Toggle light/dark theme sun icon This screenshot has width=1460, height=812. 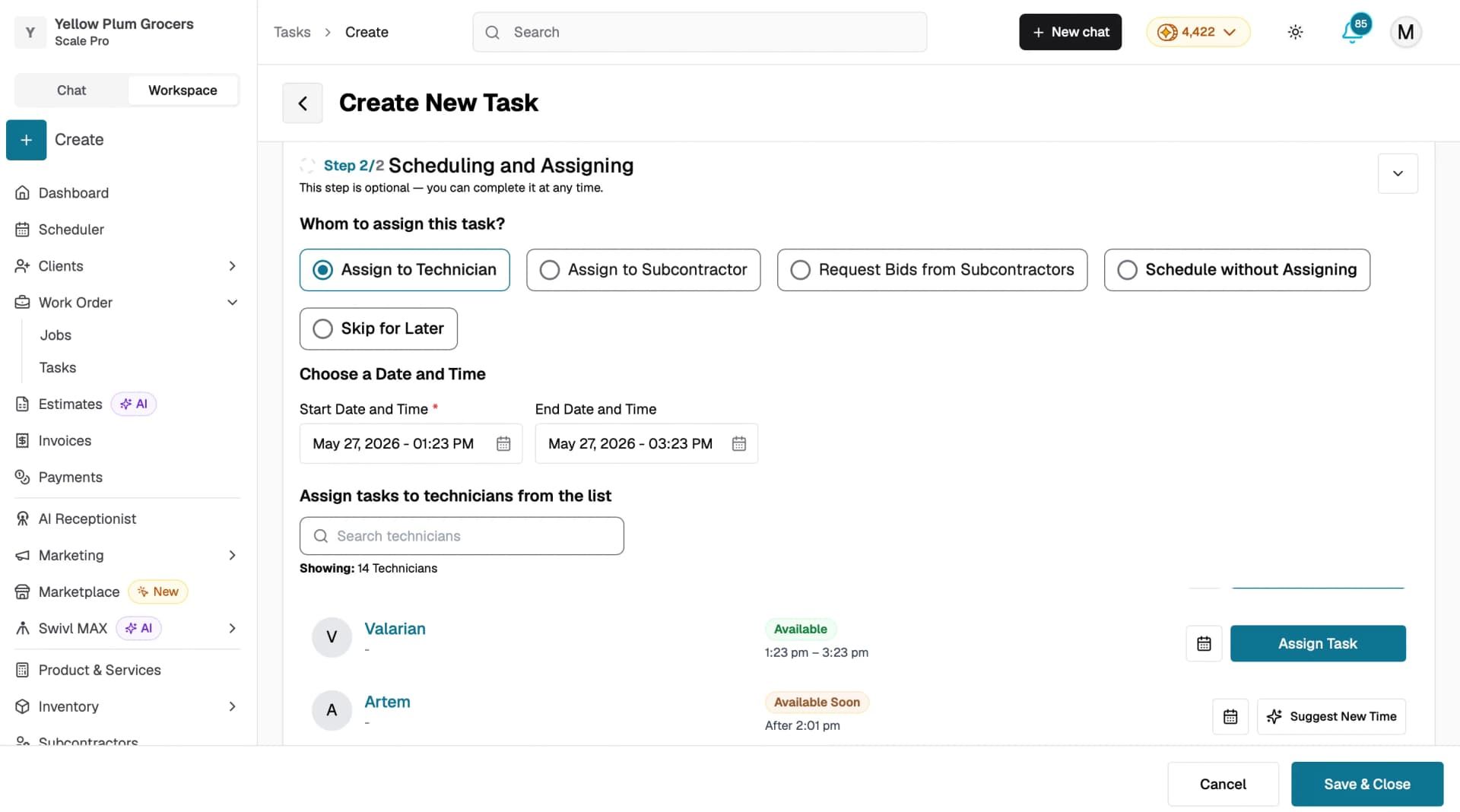[x=1295, y=32]
